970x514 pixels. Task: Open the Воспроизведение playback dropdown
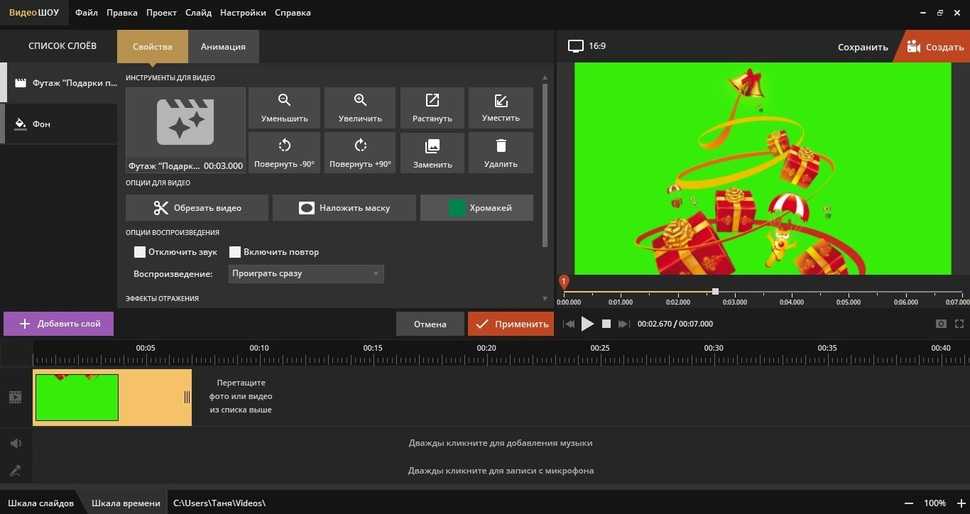click(306, 273)
